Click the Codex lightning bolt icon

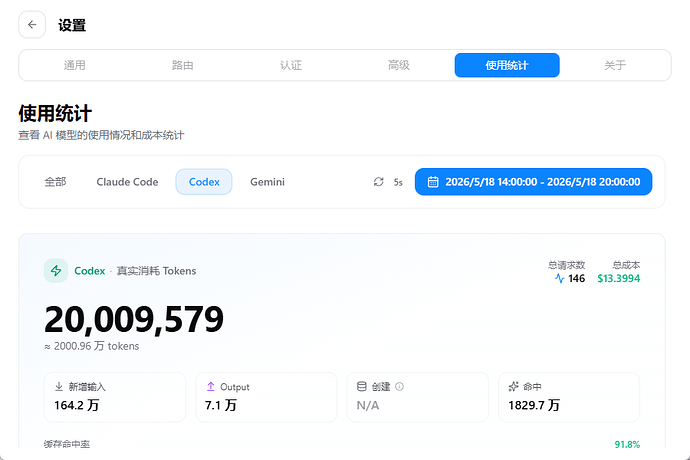click(56, 270)
